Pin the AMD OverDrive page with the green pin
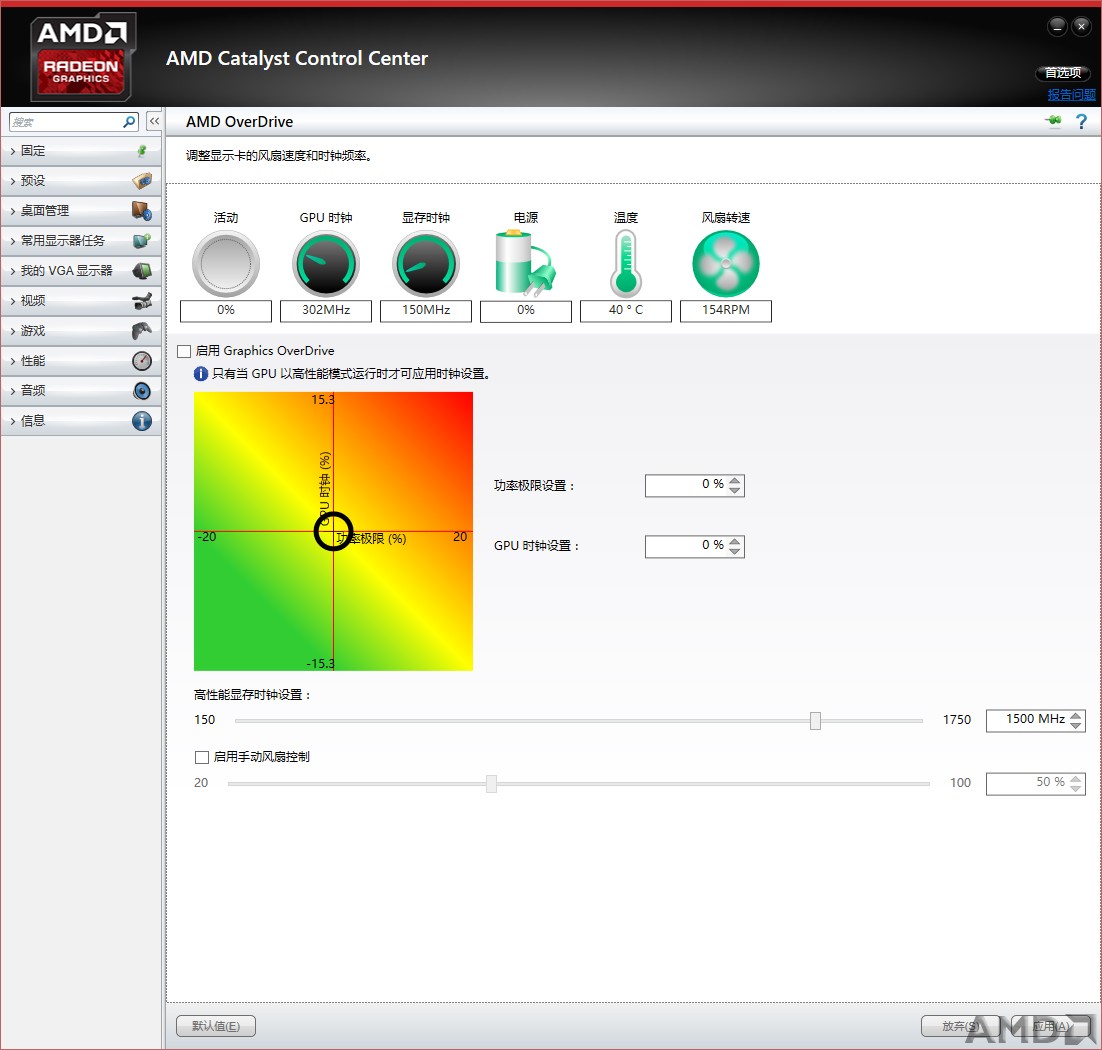The height and width of the screenshot is (1050, 1102). (x=1053, y=121)
